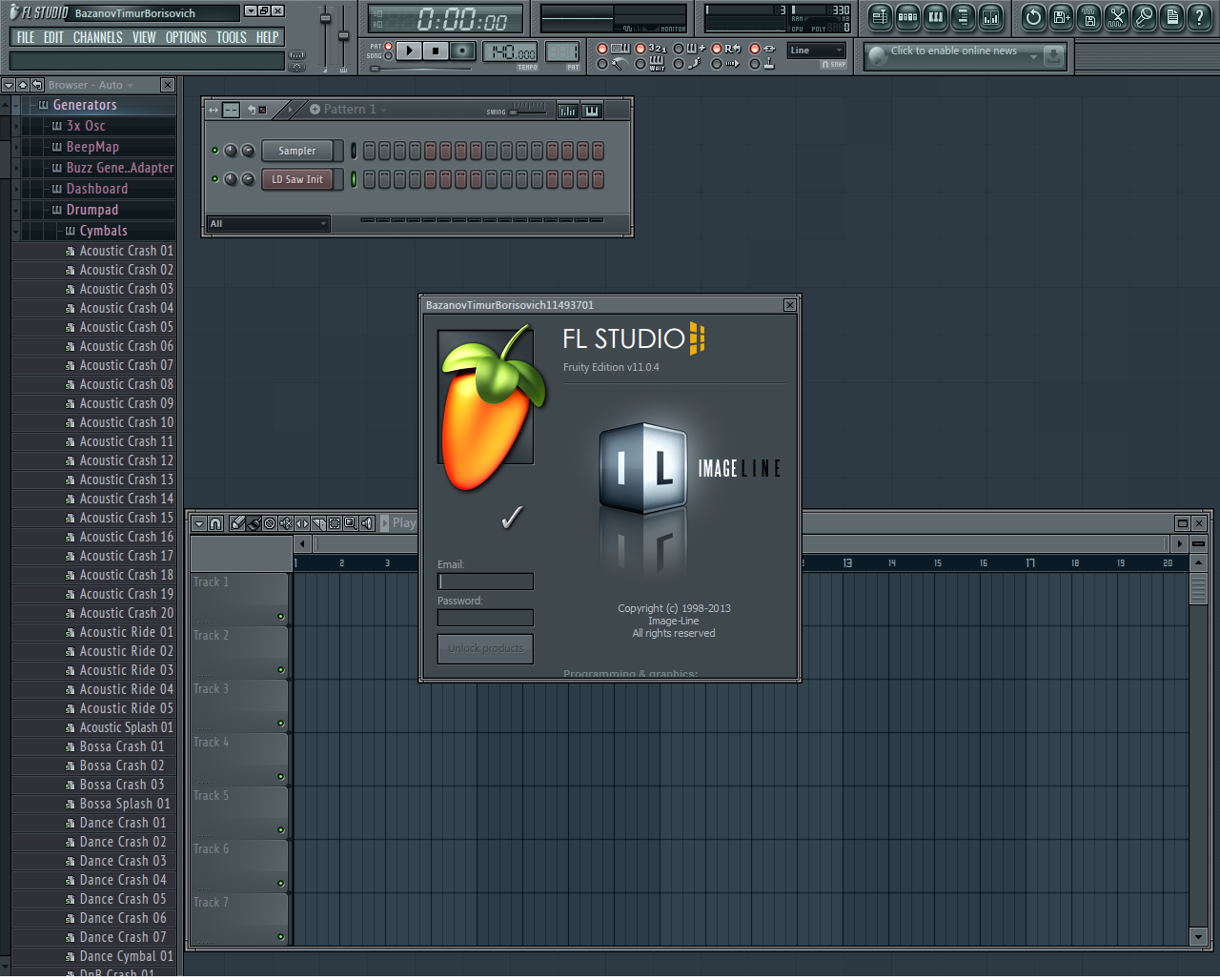Switch to pattern mode radio button

point(388,46)
